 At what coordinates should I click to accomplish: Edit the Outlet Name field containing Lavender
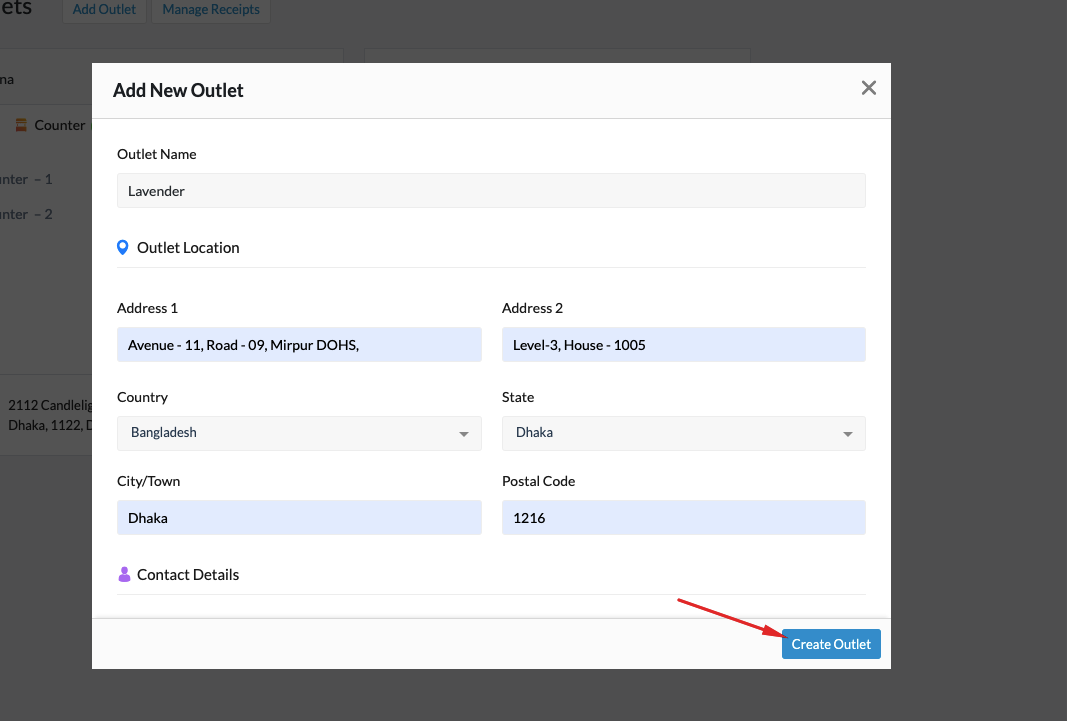(x=491, y=190)
